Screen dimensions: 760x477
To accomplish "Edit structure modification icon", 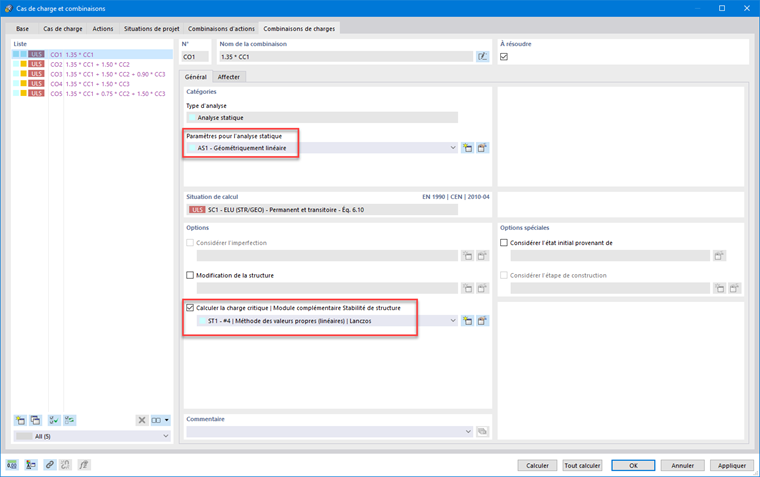I will [x=482, y=288].
